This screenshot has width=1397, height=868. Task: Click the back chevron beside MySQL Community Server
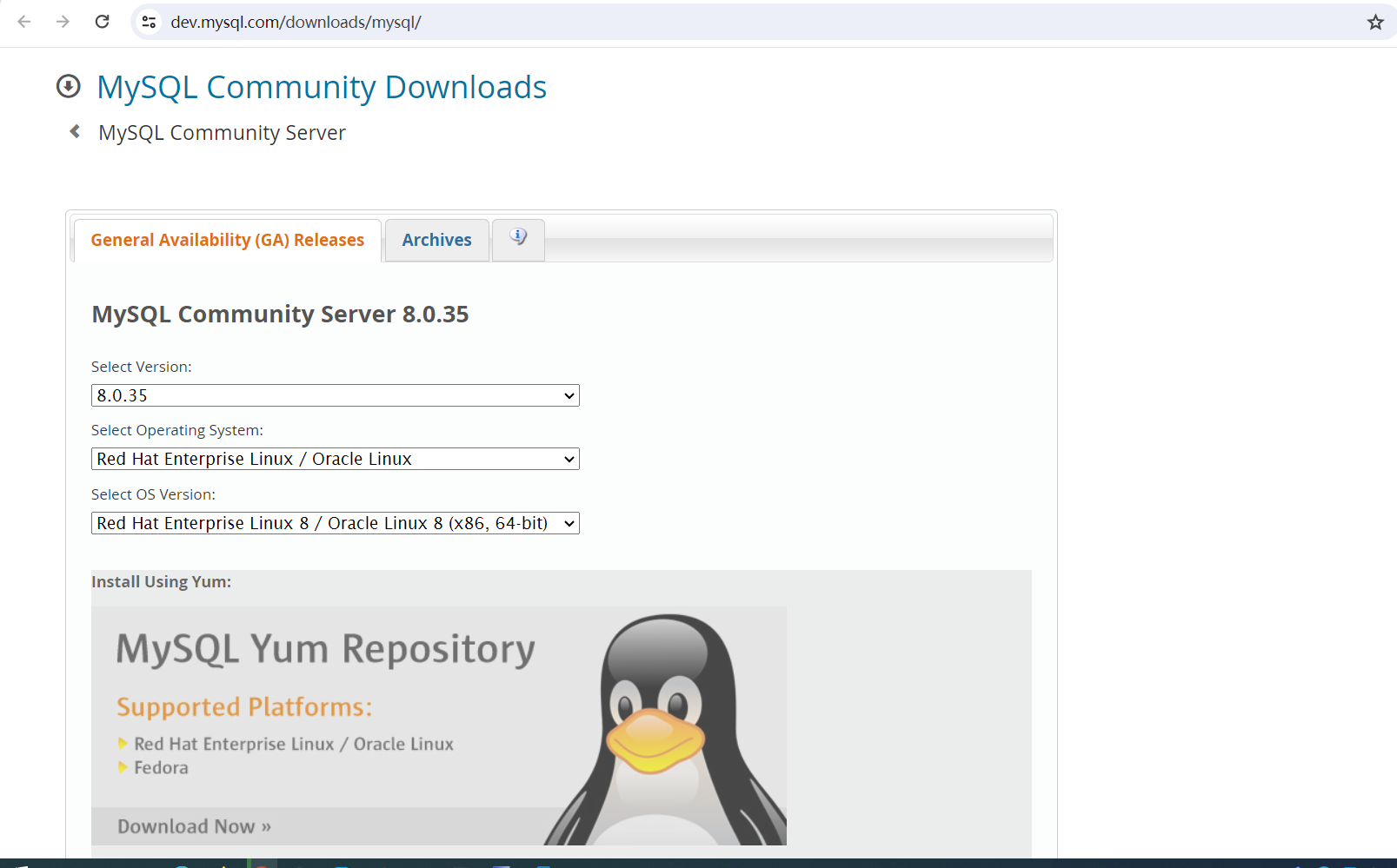(76, 131)
